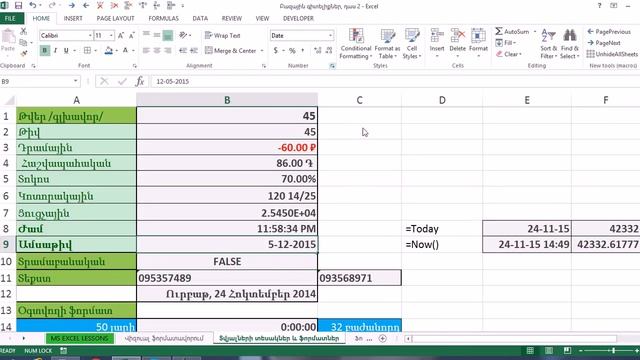Switch to Normal view in the status bar
The height and width of the screenshot is (360, 640).
530,351
